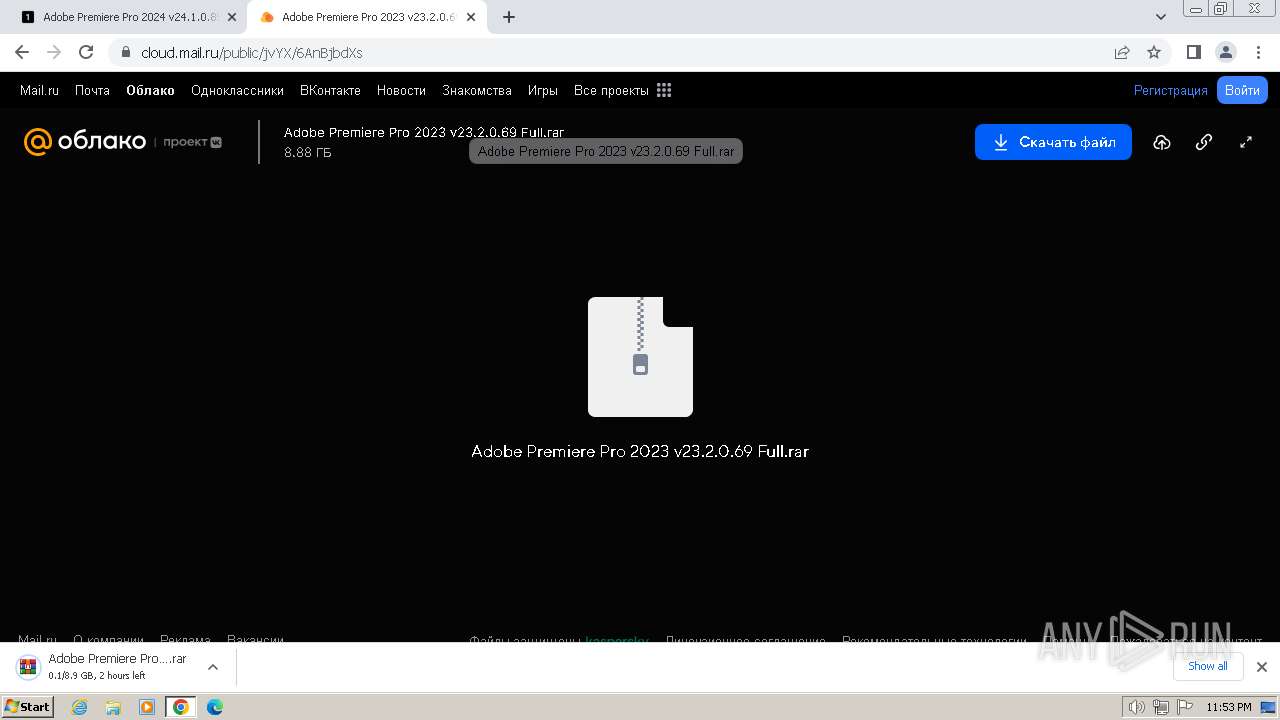Toggle fullscreen view icon

(1246, 142)
